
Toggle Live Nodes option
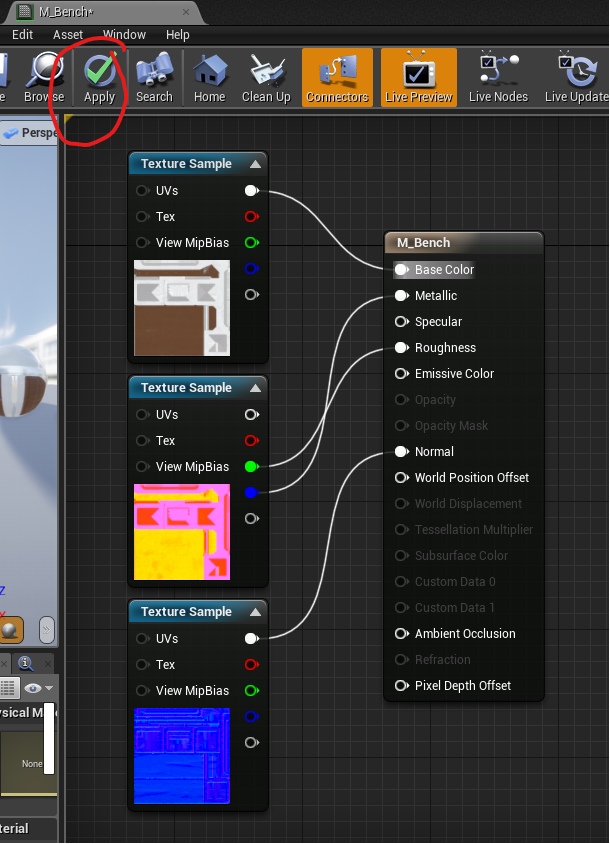498,78
